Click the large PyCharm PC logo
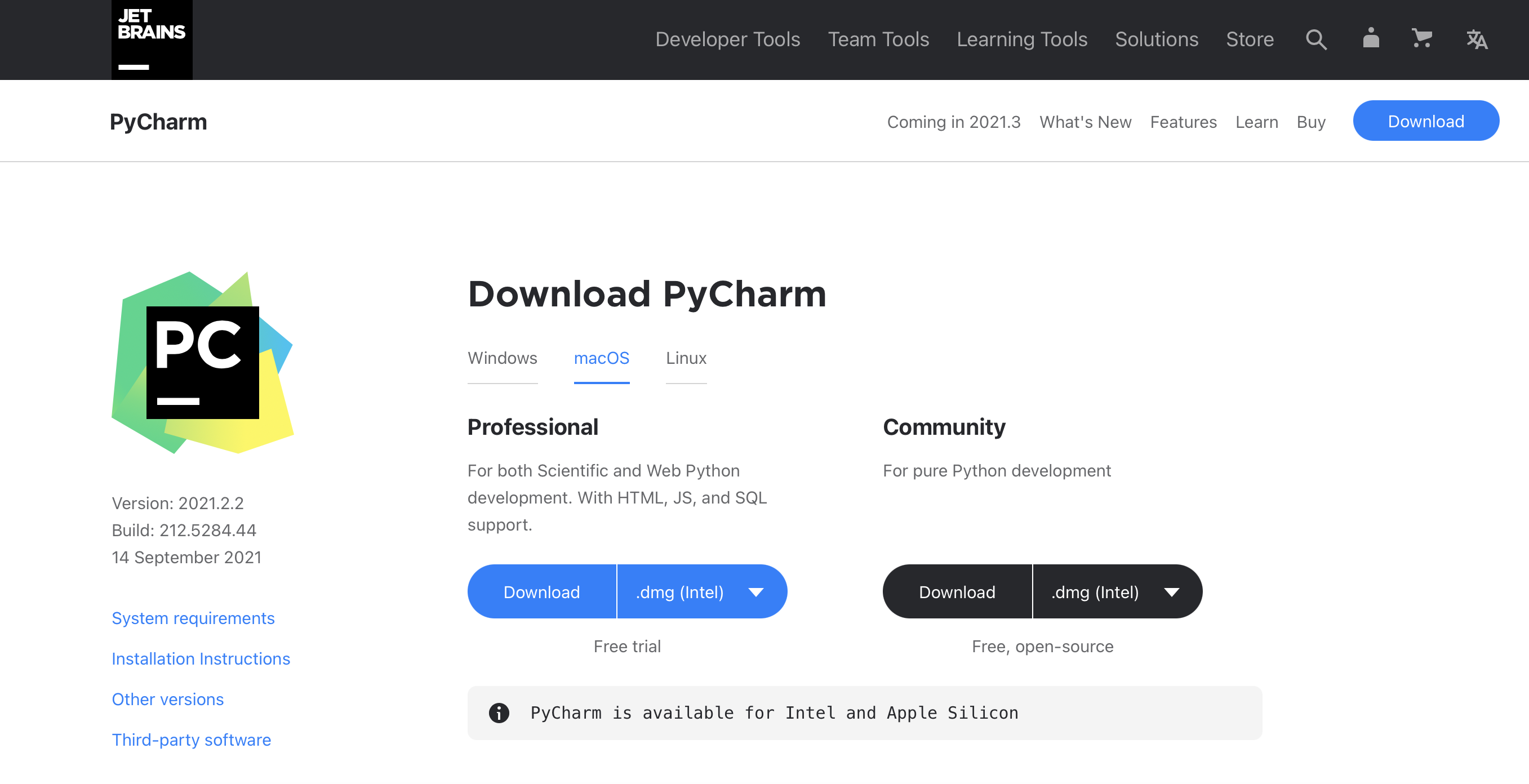This screenshot has height=784, width=1529. pos(202,363)
